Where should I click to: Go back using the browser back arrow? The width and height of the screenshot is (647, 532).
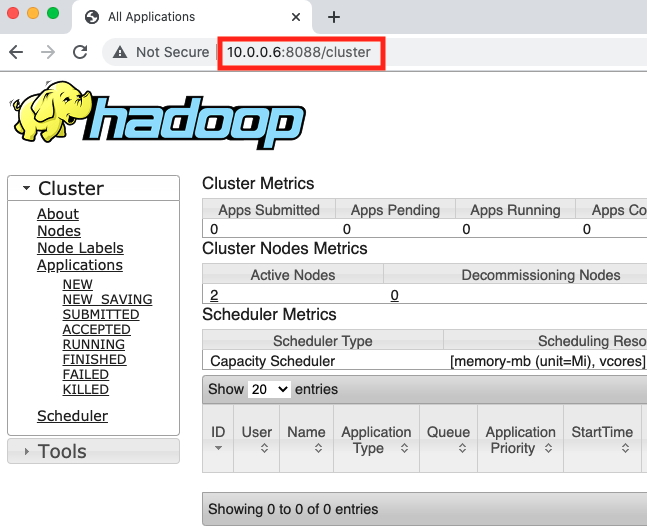pyautogui.click(x=16, y=52)
